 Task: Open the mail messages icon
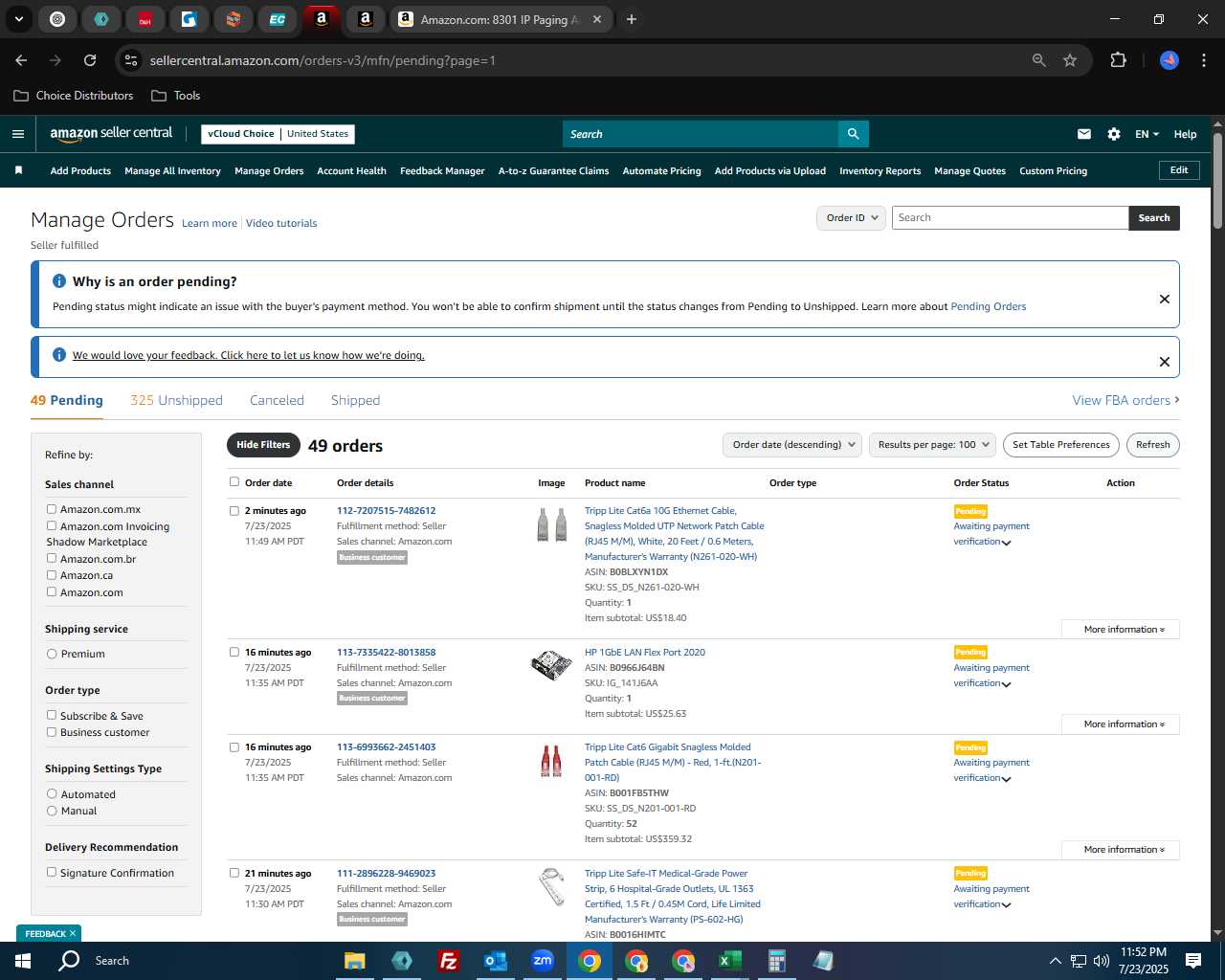click(x=1084, y=134)
